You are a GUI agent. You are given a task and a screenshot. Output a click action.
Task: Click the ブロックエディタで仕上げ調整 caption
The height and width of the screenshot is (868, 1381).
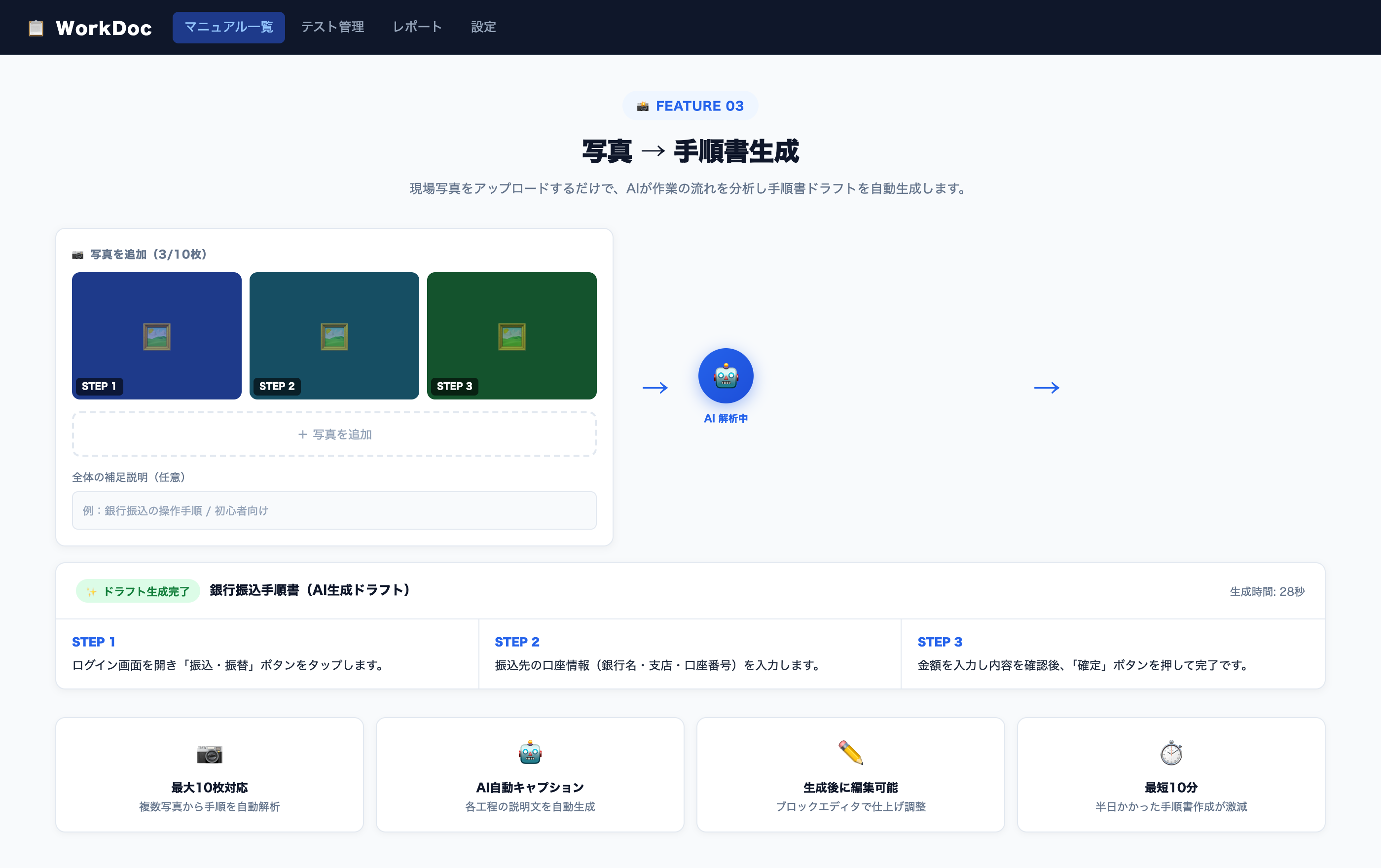point(850,806)
